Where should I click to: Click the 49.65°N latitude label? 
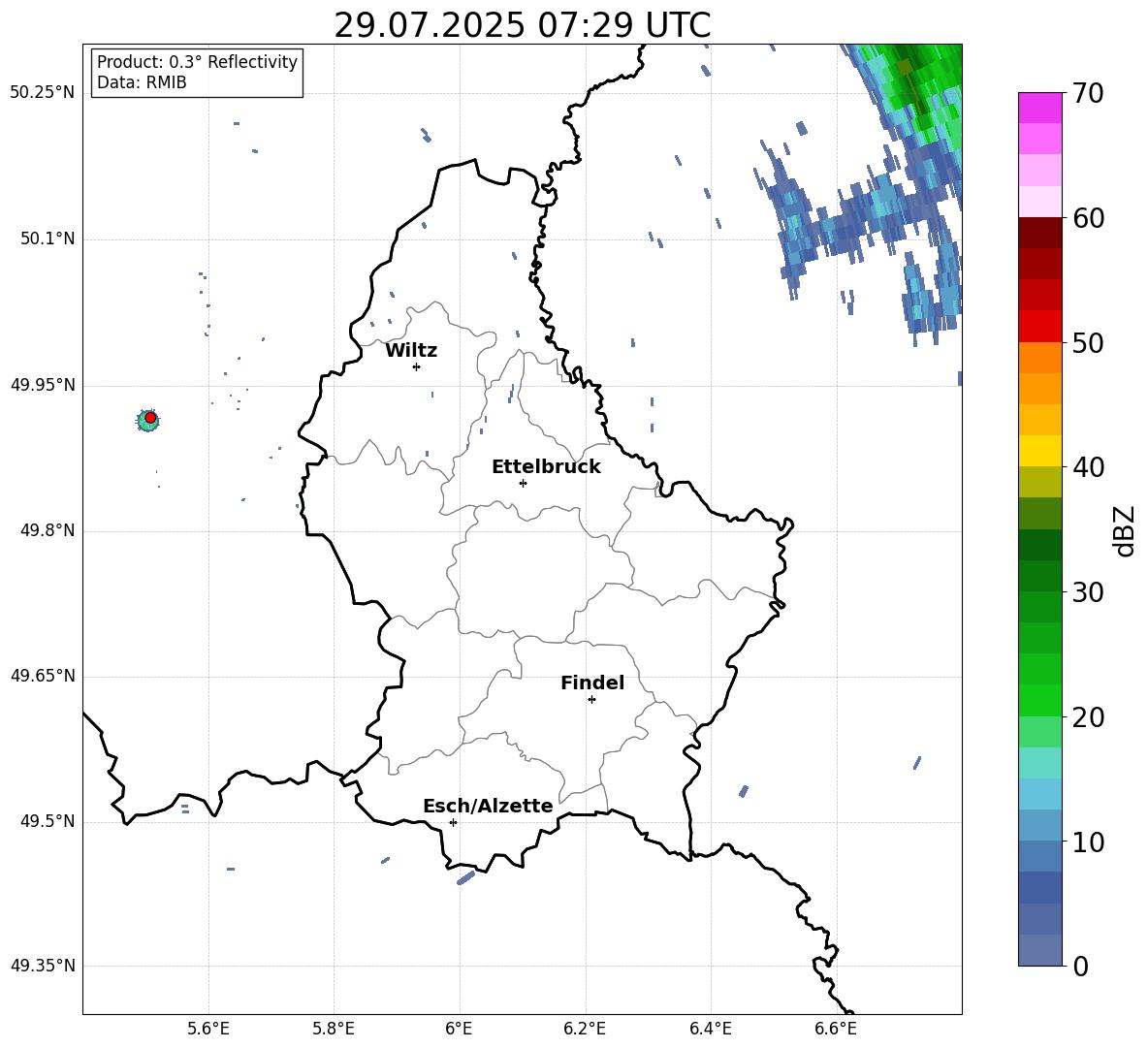(43, 676)
